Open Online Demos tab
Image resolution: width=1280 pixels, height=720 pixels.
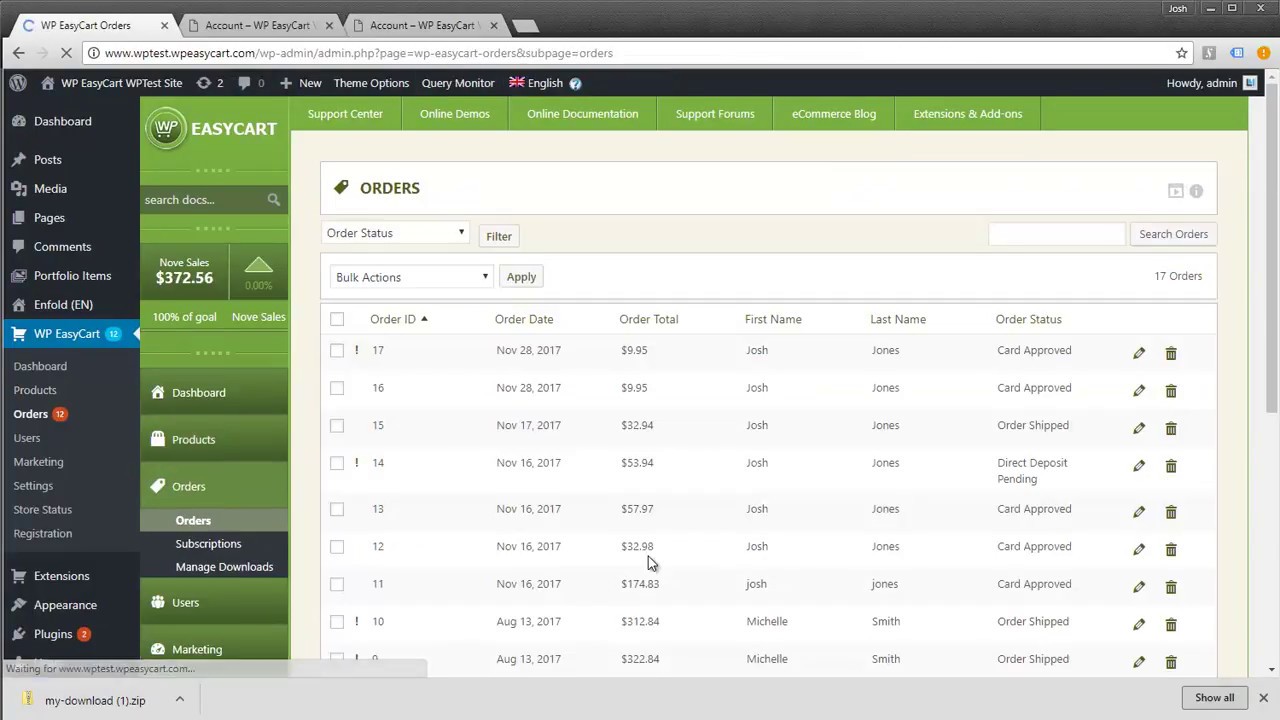point(455,114)
